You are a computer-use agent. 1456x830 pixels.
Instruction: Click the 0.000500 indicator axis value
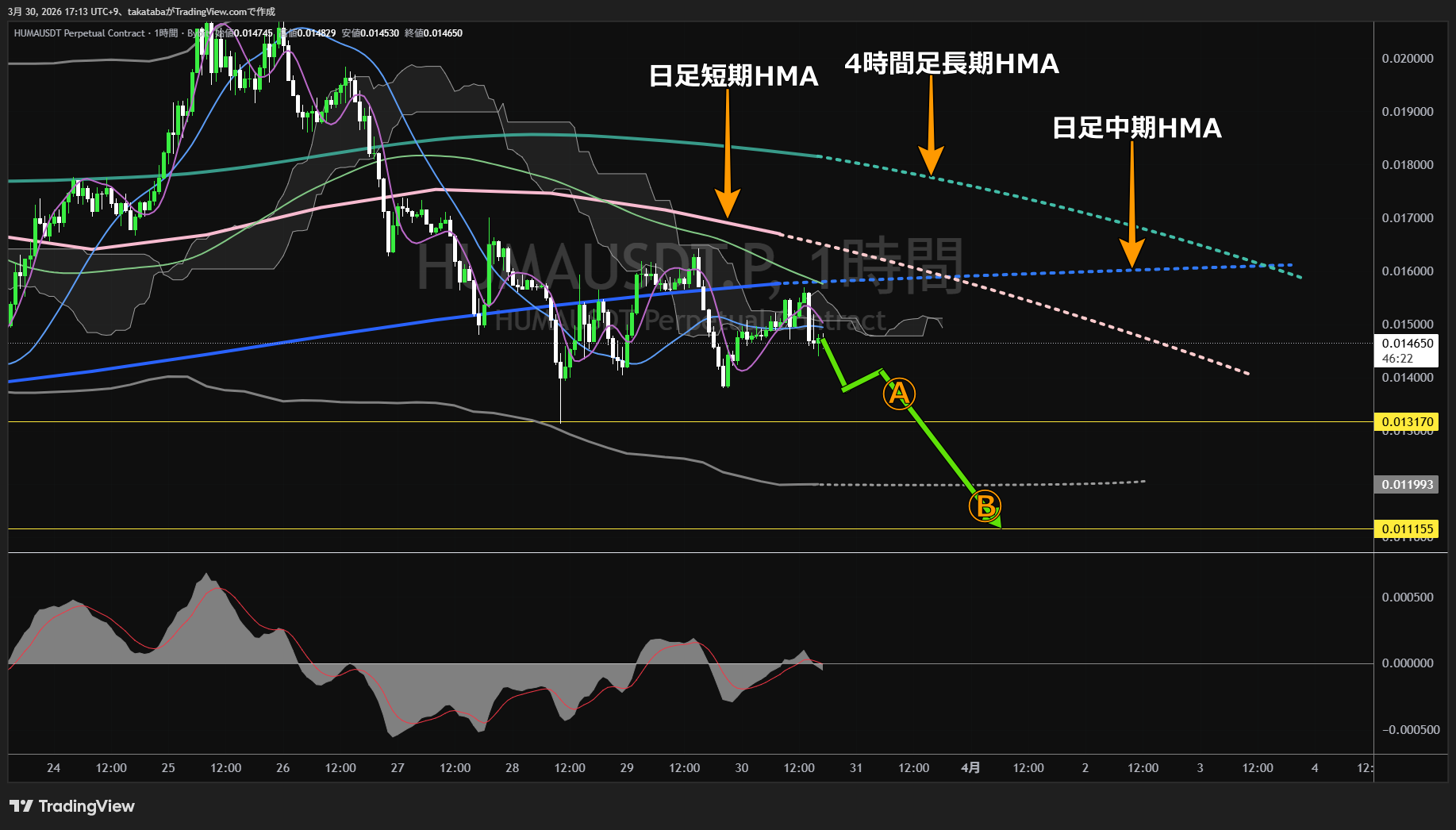[x=1408, y=598]
